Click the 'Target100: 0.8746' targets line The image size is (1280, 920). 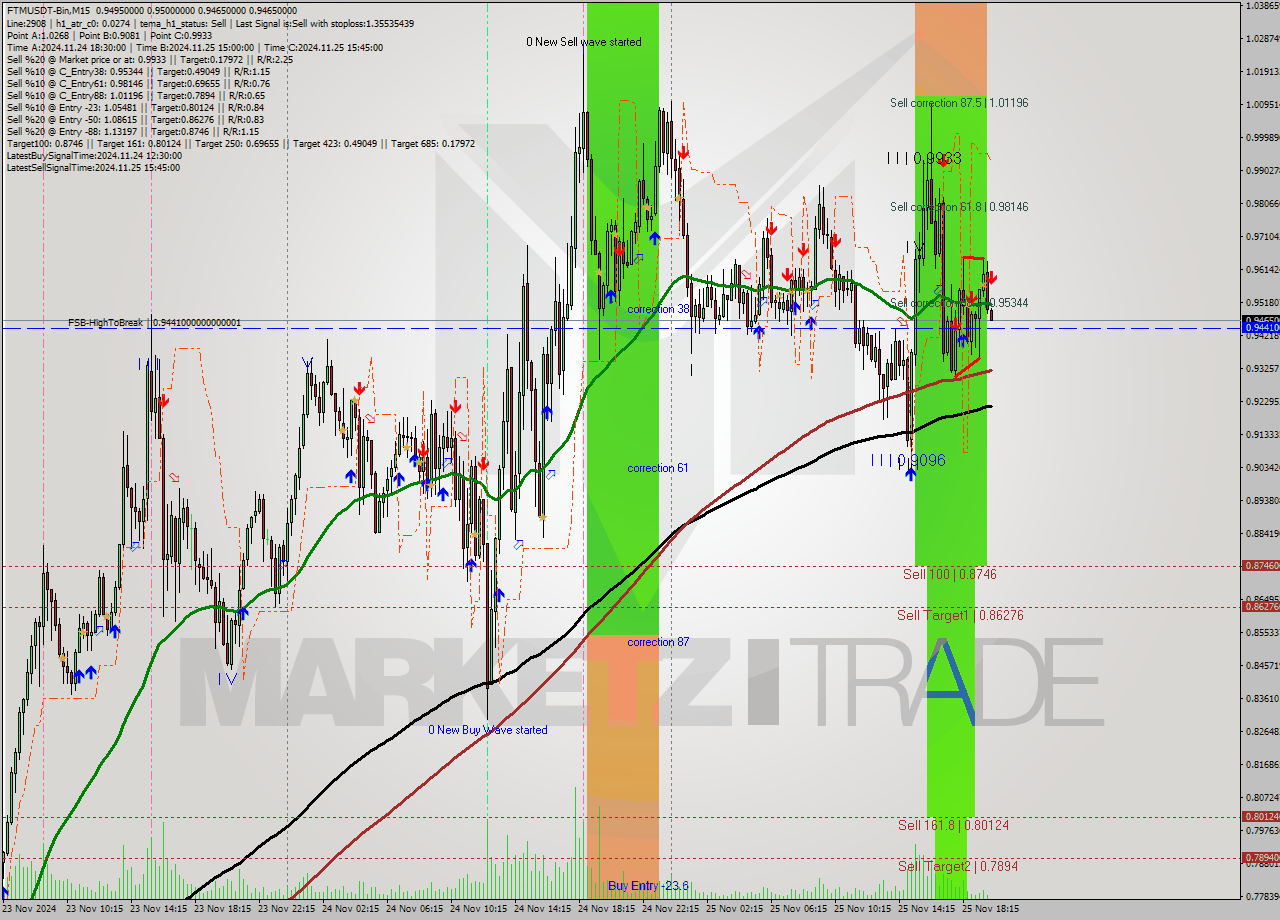[240, 144]
